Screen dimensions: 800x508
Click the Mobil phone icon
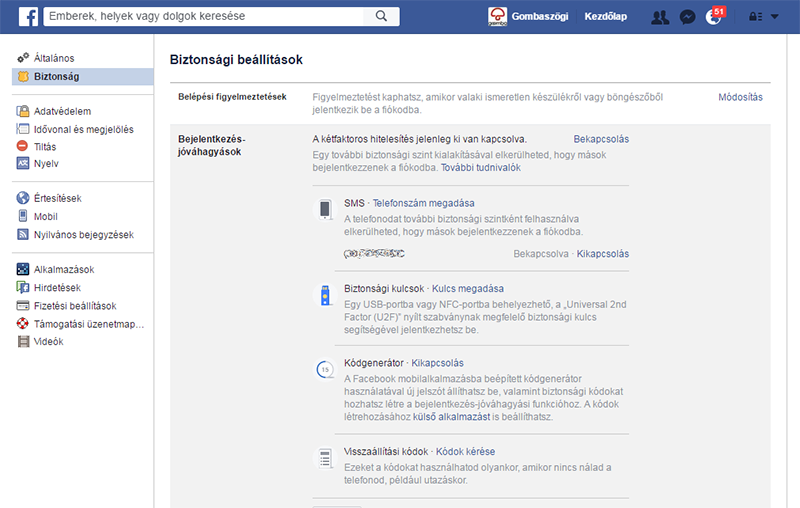tap(23, 216)
